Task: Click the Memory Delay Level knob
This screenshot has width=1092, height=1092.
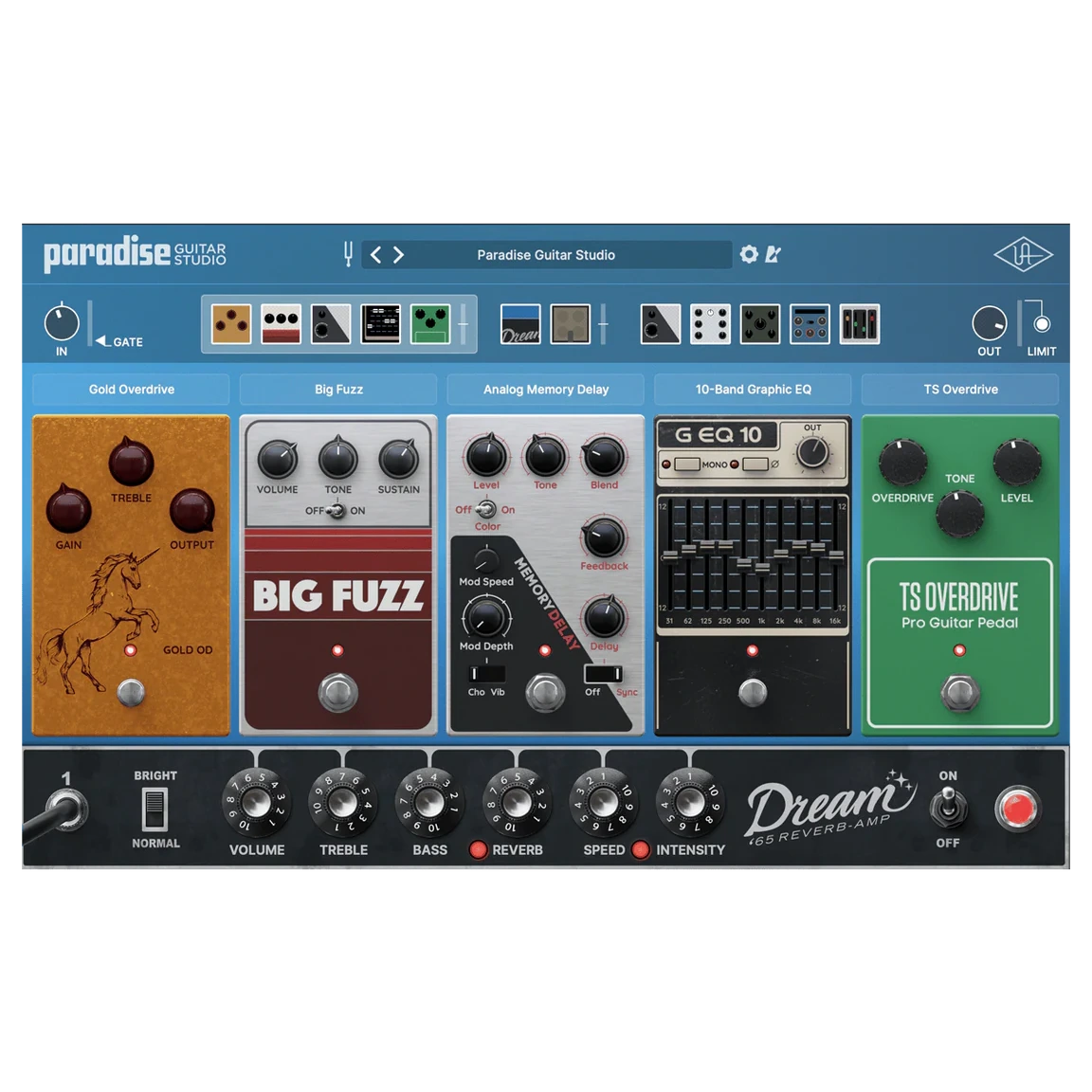Action: [x=486, y=456]
